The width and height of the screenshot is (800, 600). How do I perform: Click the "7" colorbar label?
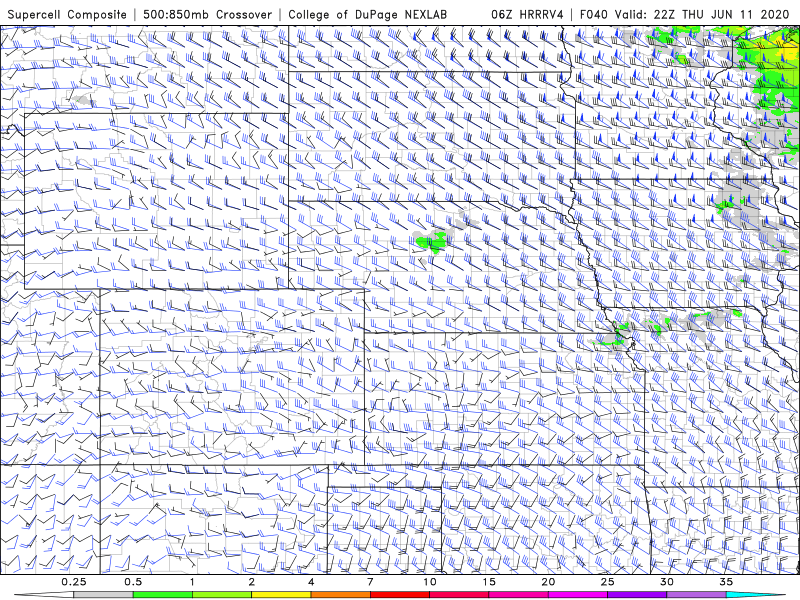(370, 582)
